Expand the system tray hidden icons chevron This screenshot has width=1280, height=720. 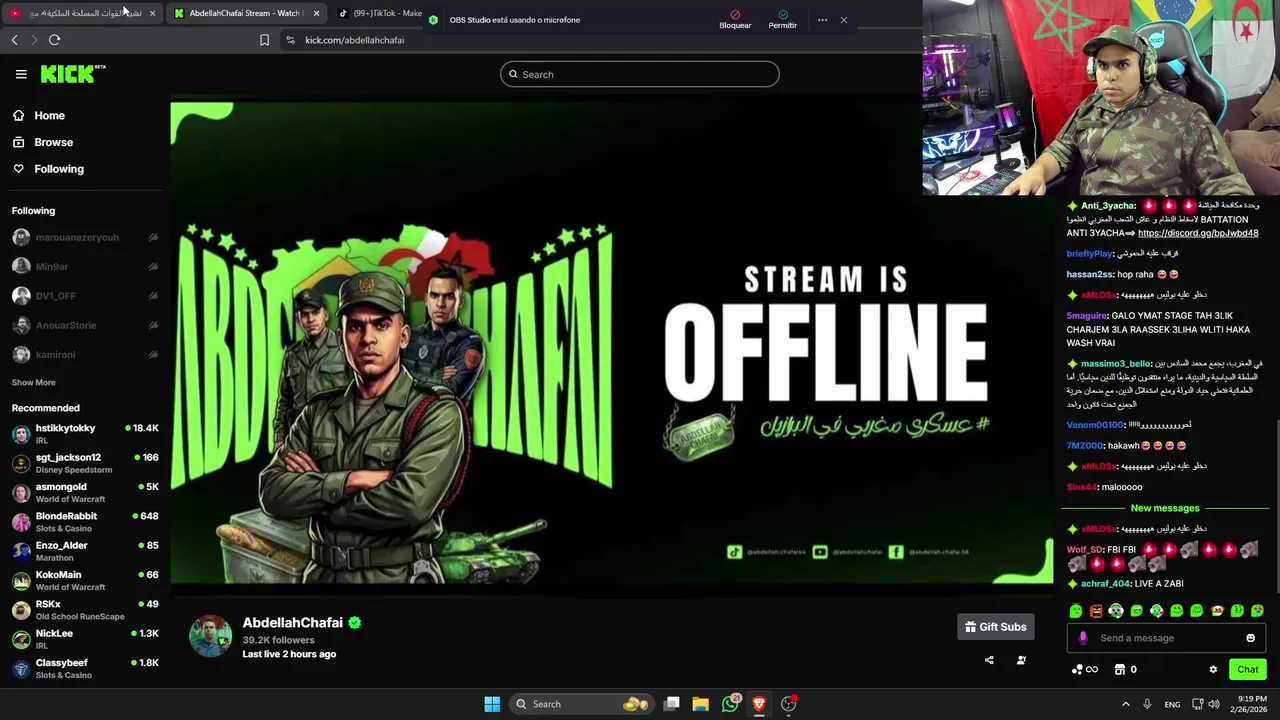tap(1125, 704)
